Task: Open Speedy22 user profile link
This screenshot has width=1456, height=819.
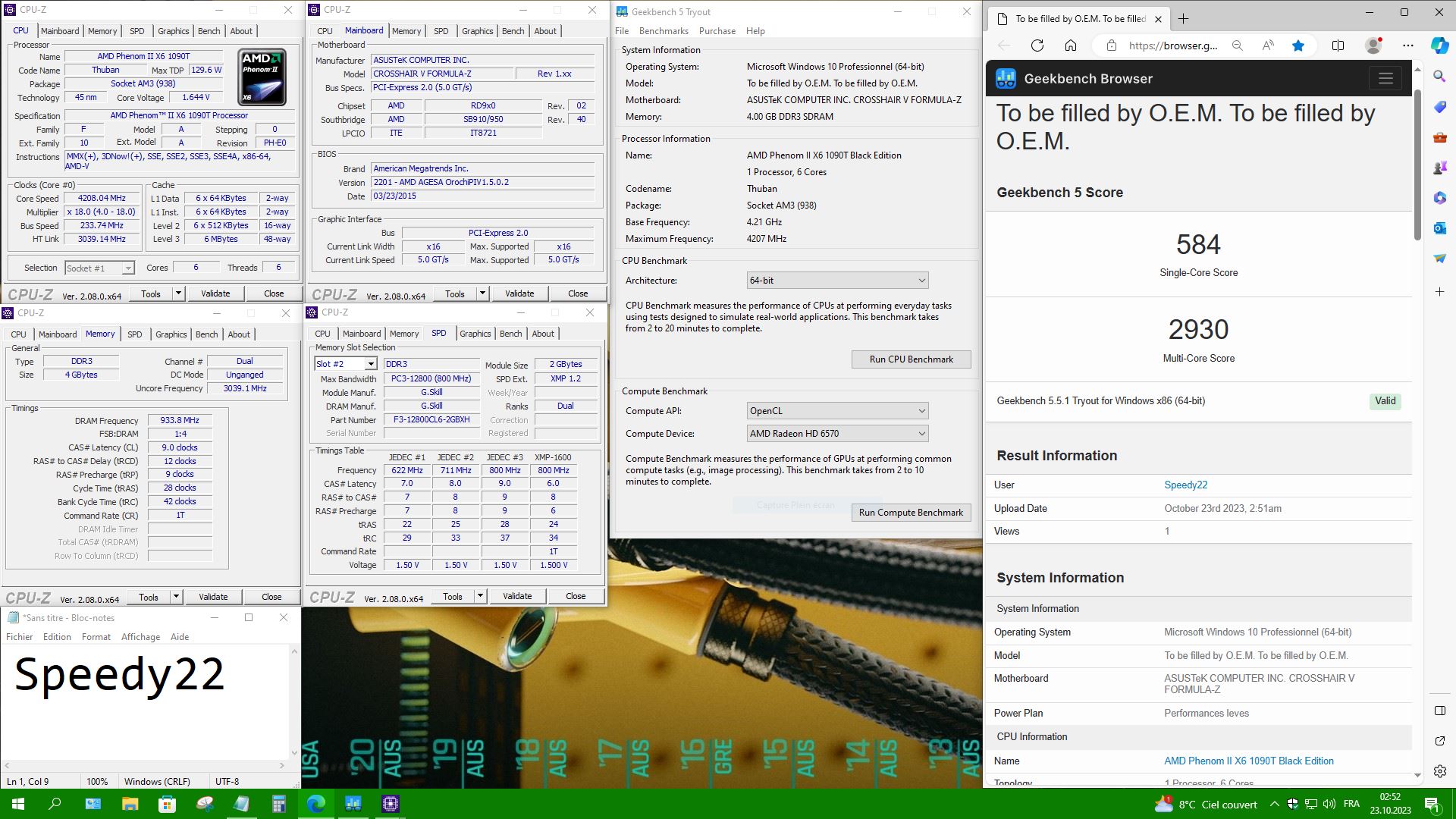Action: (x=1185, y=485)
